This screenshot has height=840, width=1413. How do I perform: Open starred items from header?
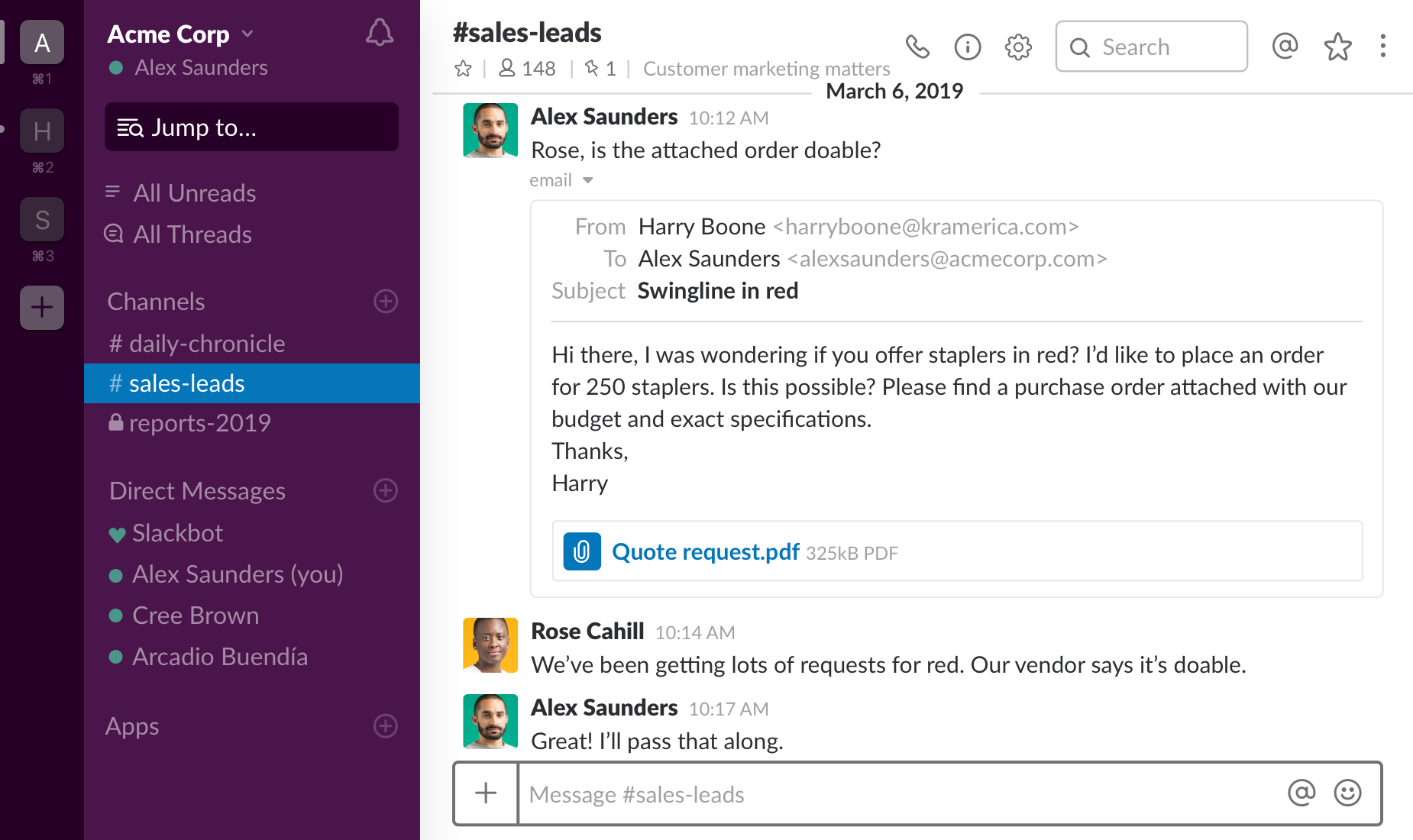point(1337,47)
